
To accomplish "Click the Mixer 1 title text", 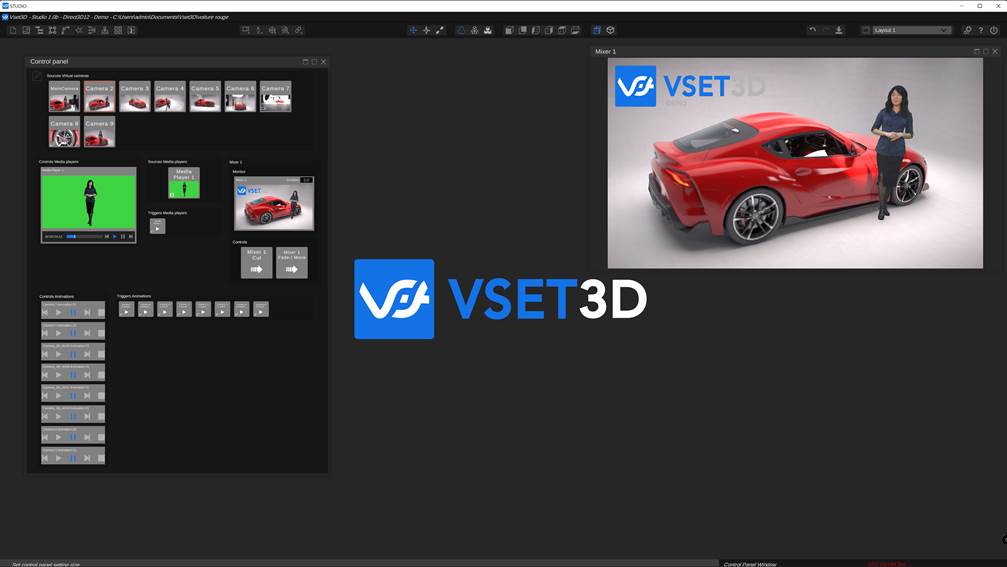I will click(605, 51).
